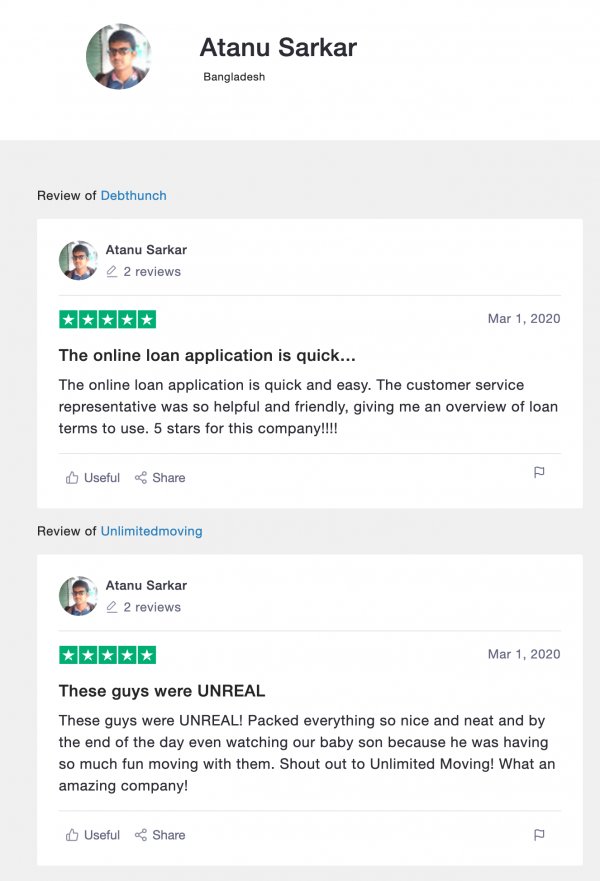Viewport: 600px width, 881px height.
Task: Flag the Unlimitedmoving review
Action: (x=539, y=834)
